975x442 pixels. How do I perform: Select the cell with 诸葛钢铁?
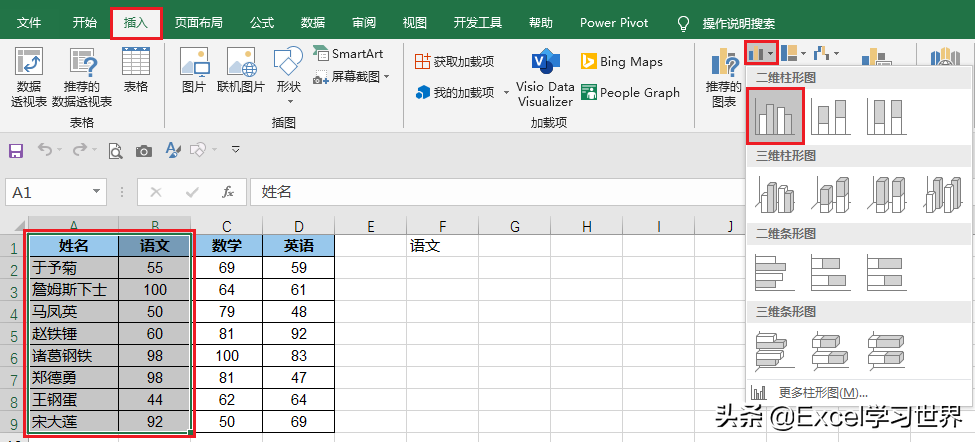pos(73,356)
